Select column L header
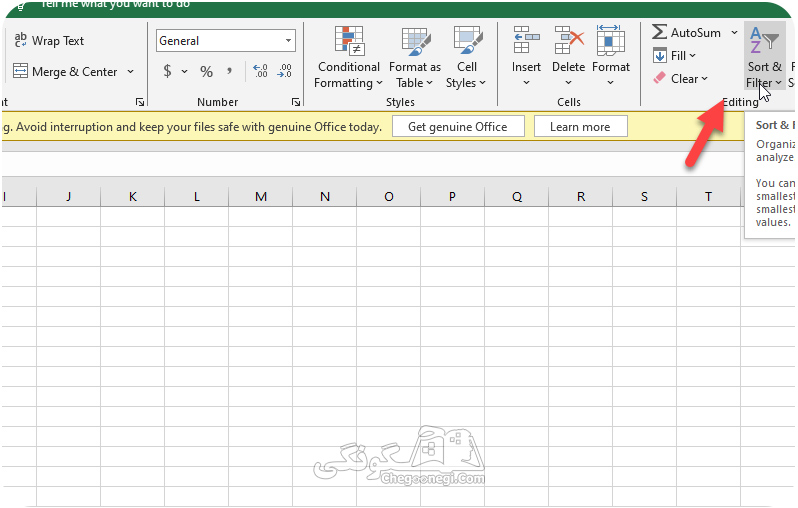 tap(197, 197)
